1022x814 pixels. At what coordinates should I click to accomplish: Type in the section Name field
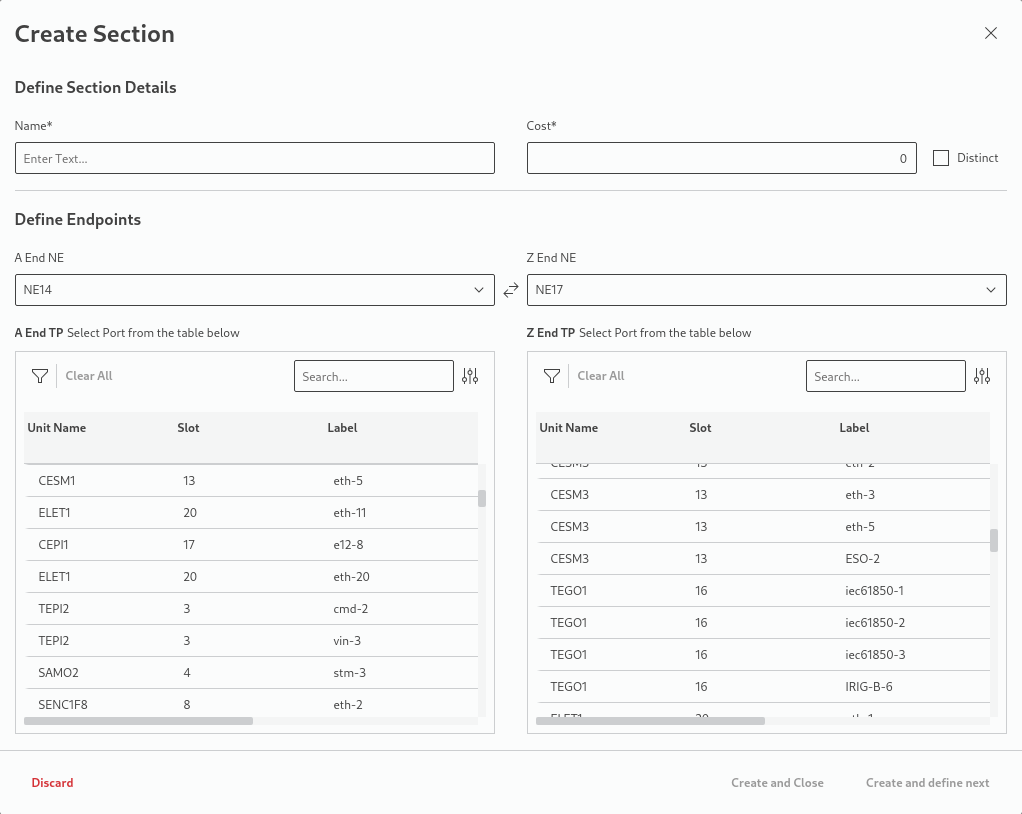(x=254, y=158)
